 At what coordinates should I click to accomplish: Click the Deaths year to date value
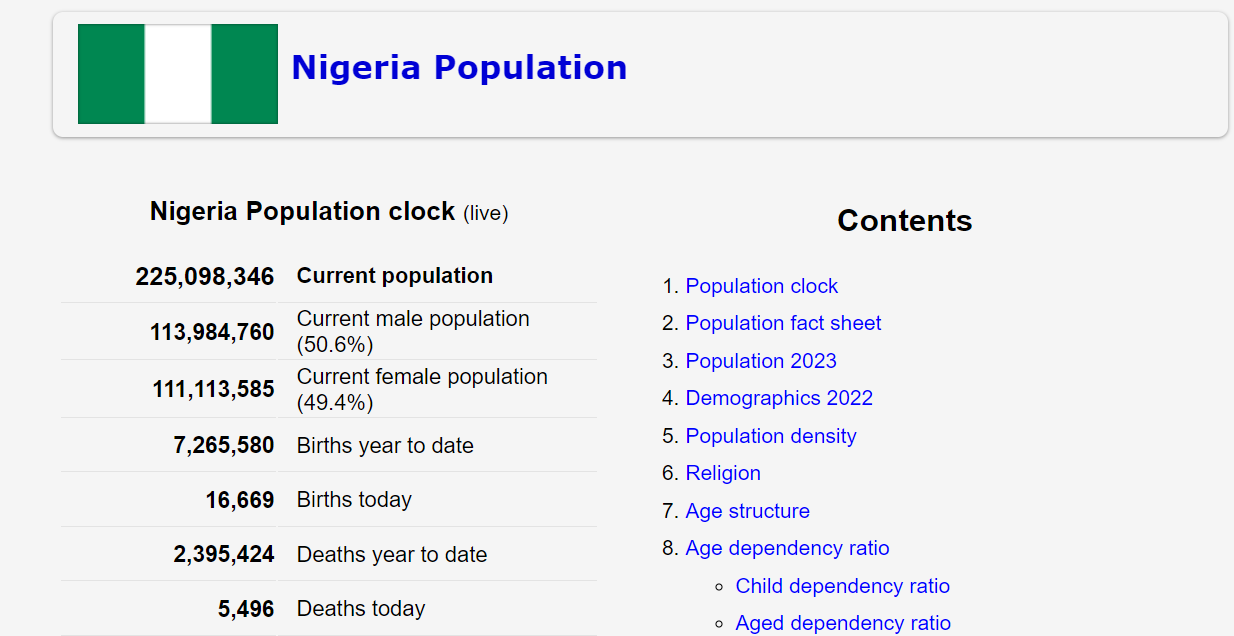point(224,555)
